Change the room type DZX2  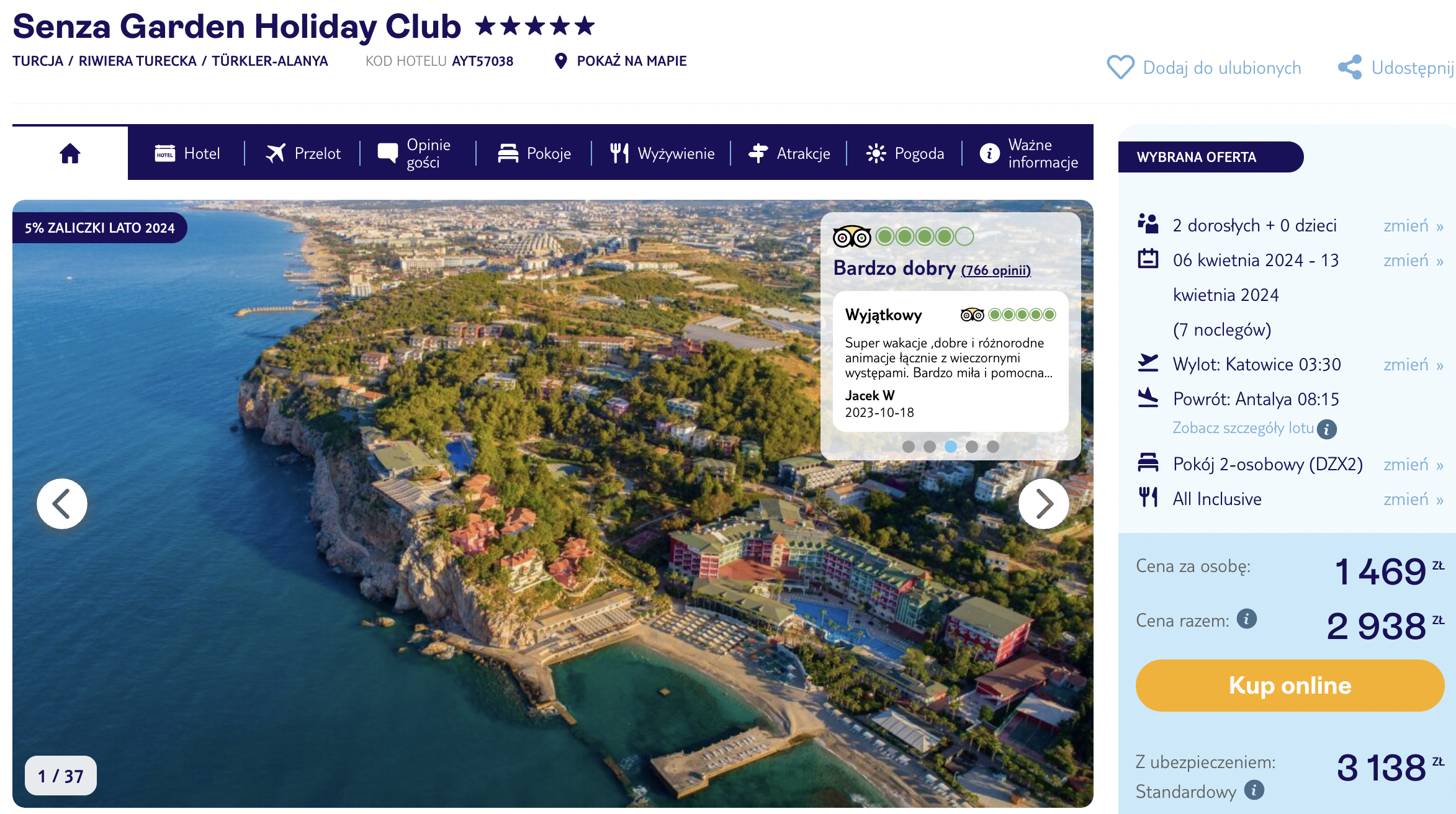1413,465
